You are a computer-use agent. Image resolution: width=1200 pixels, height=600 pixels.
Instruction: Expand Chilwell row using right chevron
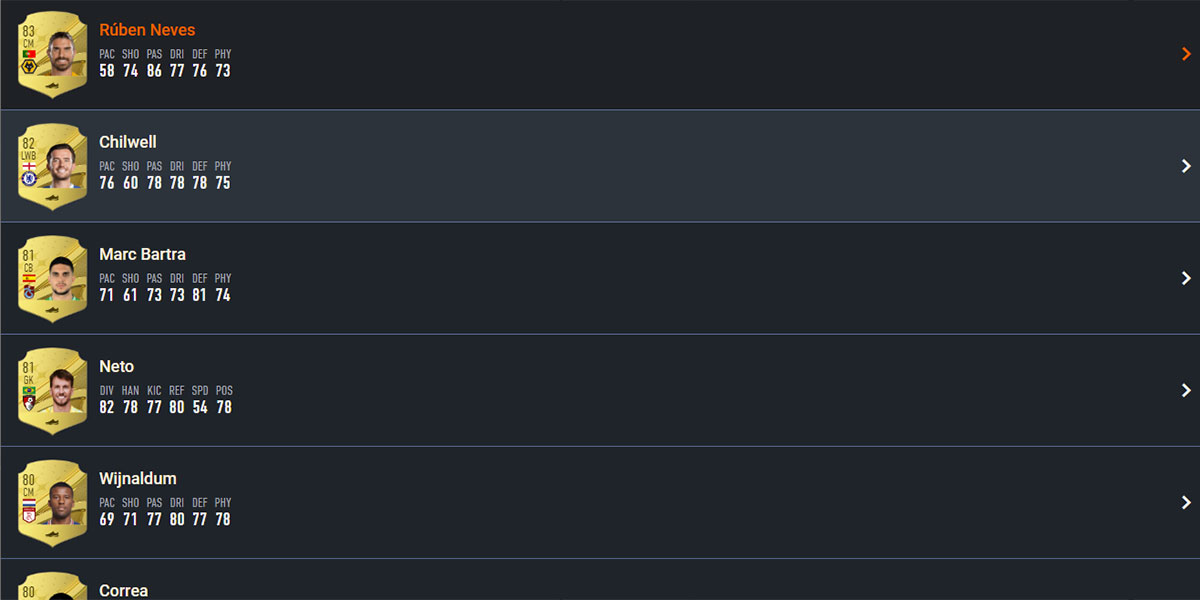(1186, 166)
